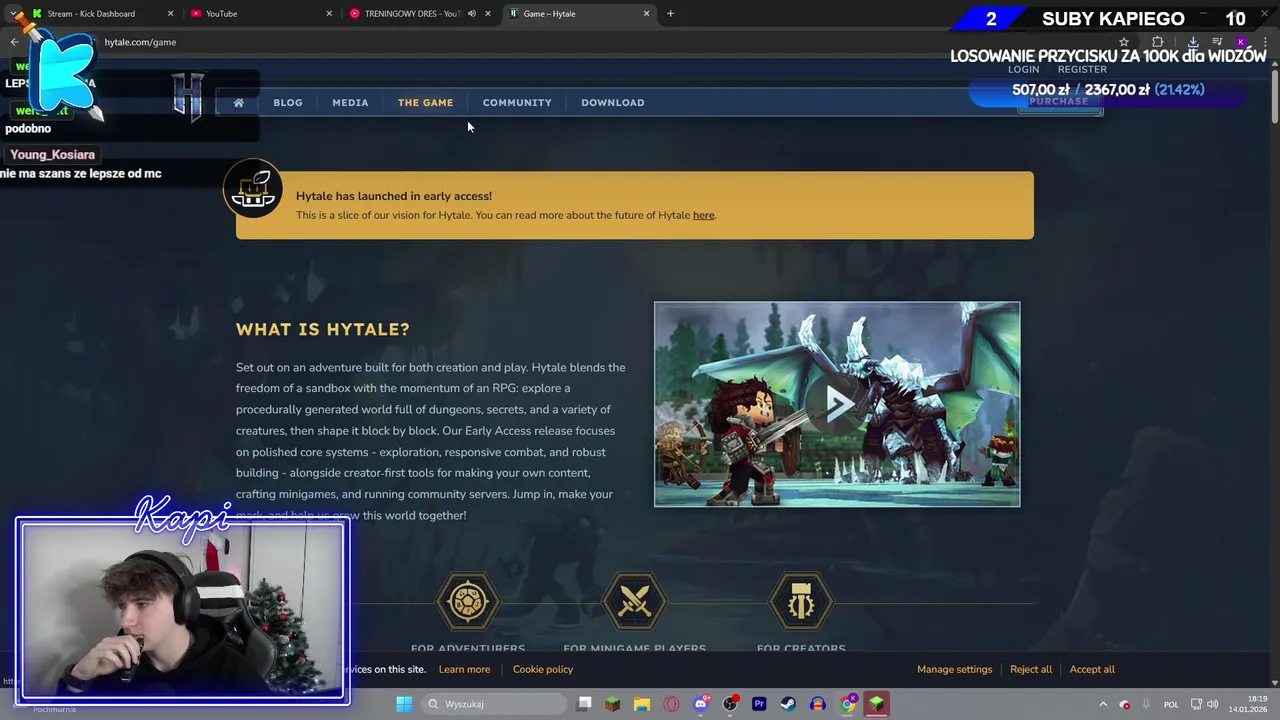Open Adobe Premiere Pro from taskbar
The width and height of the screenshot is (1280, 720).
(759, 704)
